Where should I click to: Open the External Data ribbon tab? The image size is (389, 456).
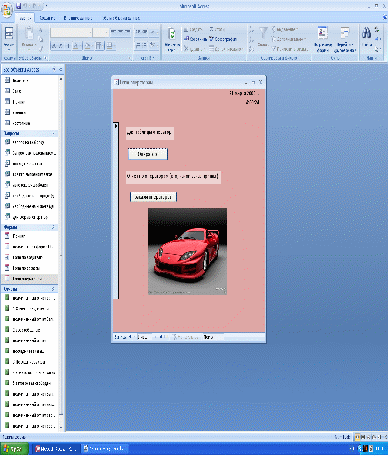78,18
